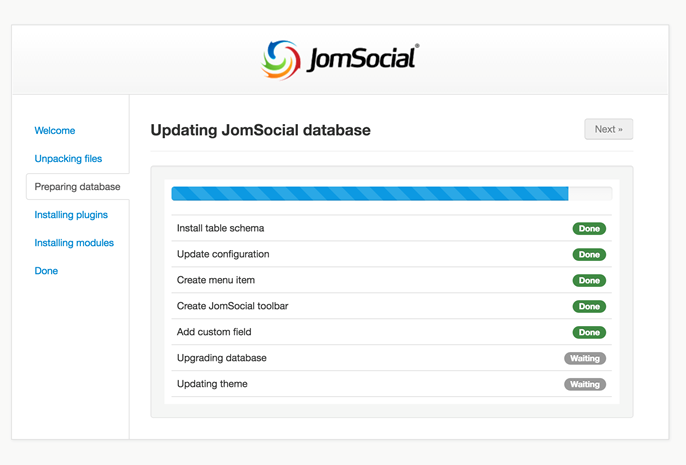Viewport: 686px width, 465px height.
Task: Click Waiting badge for Updating theme
Action: click(x=585, y=384)
